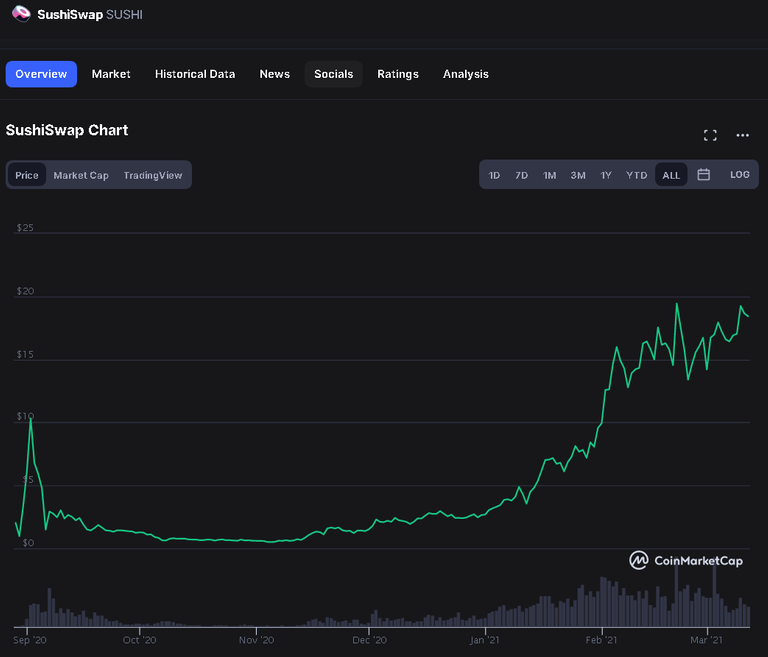768x657 pixels.
Task: Click the $20 price axis label
Action: pyautogui.click(x=25, y=291)
